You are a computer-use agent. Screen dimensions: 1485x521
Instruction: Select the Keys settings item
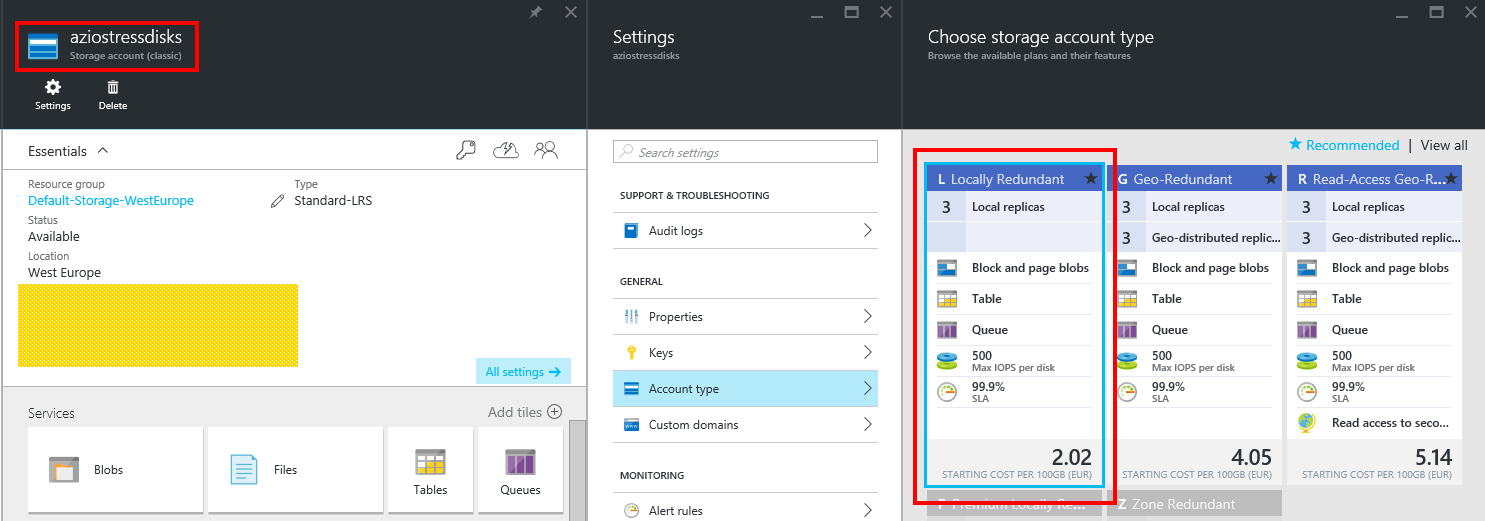(x=745, y=353)
